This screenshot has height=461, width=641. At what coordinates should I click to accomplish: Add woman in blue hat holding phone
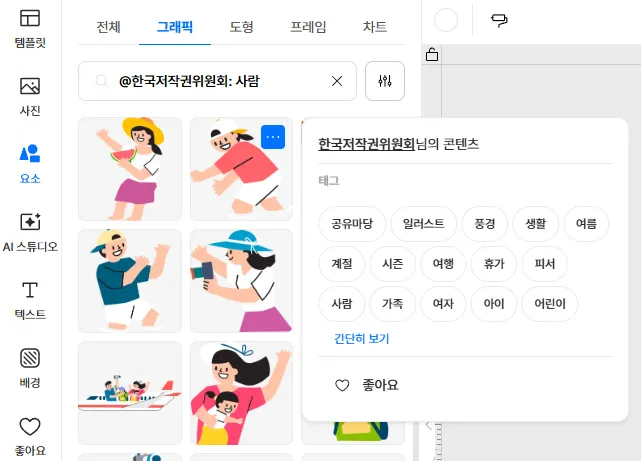tap(241, 281)
